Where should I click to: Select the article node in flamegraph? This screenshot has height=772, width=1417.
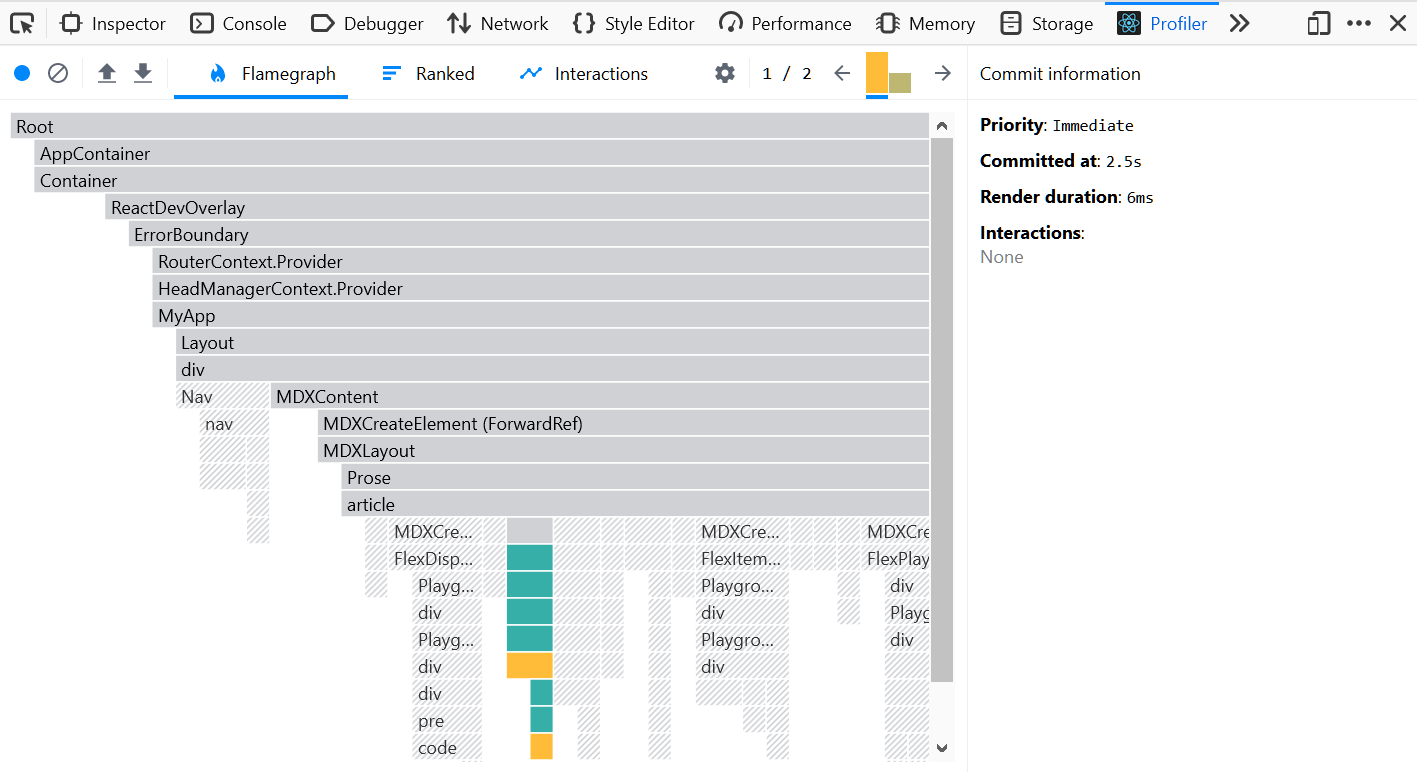pyautogui.click(x=500, y=504)
